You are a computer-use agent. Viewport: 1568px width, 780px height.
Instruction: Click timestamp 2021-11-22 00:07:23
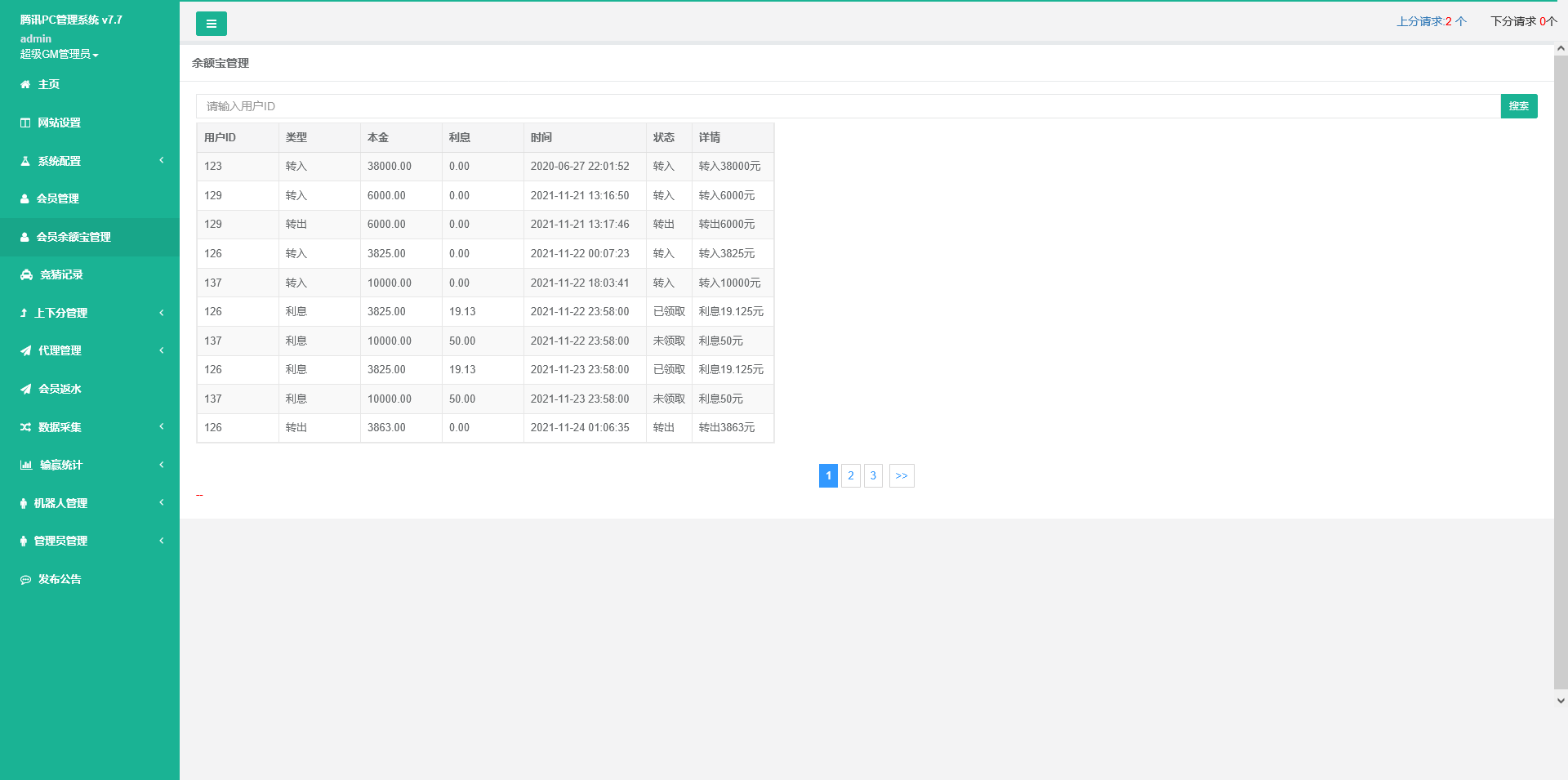pyautogui.click(x=580, y=253)
